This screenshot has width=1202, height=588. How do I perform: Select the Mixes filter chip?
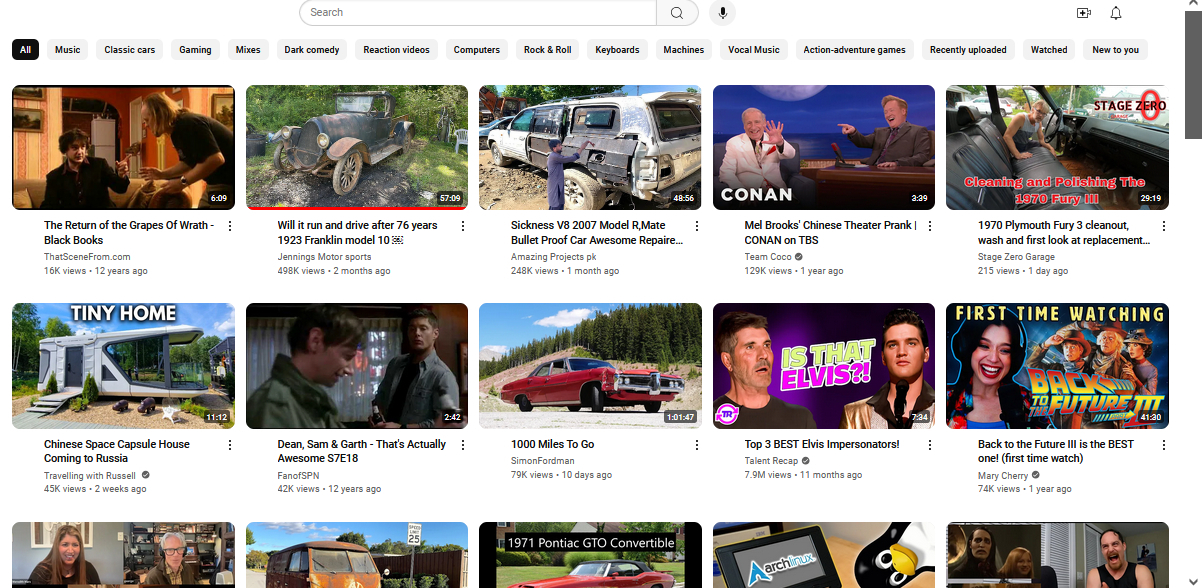coord(248,50)
